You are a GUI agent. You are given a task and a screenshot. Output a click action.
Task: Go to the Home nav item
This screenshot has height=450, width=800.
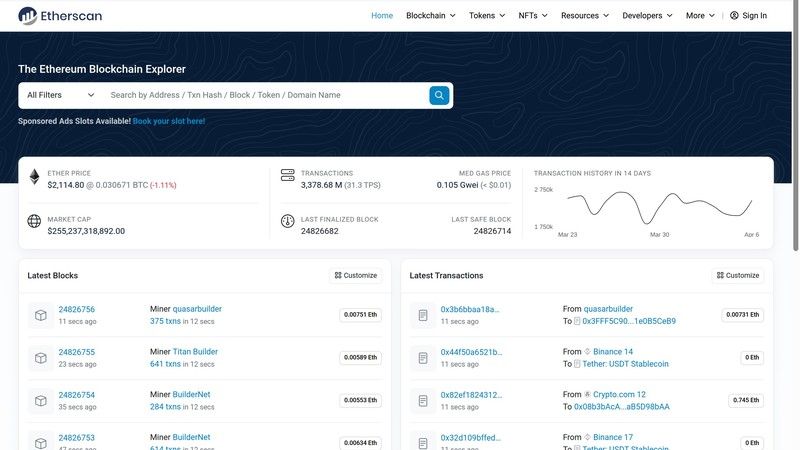[x=382, y=15]
